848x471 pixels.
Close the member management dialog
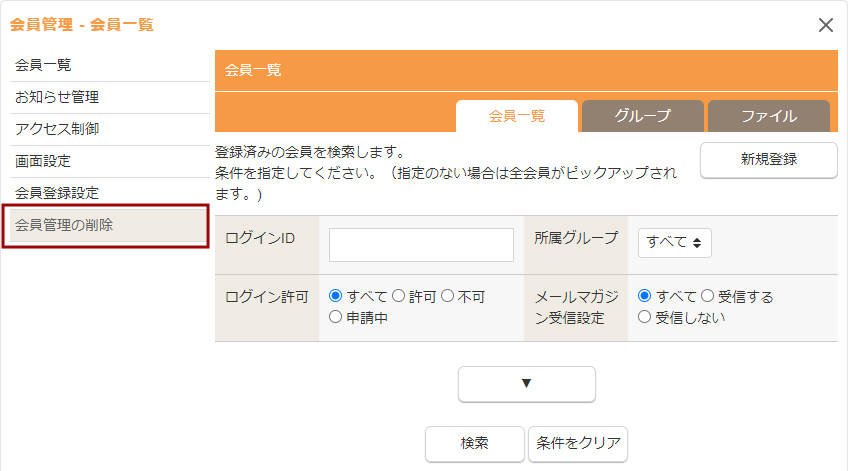[825, 25]
